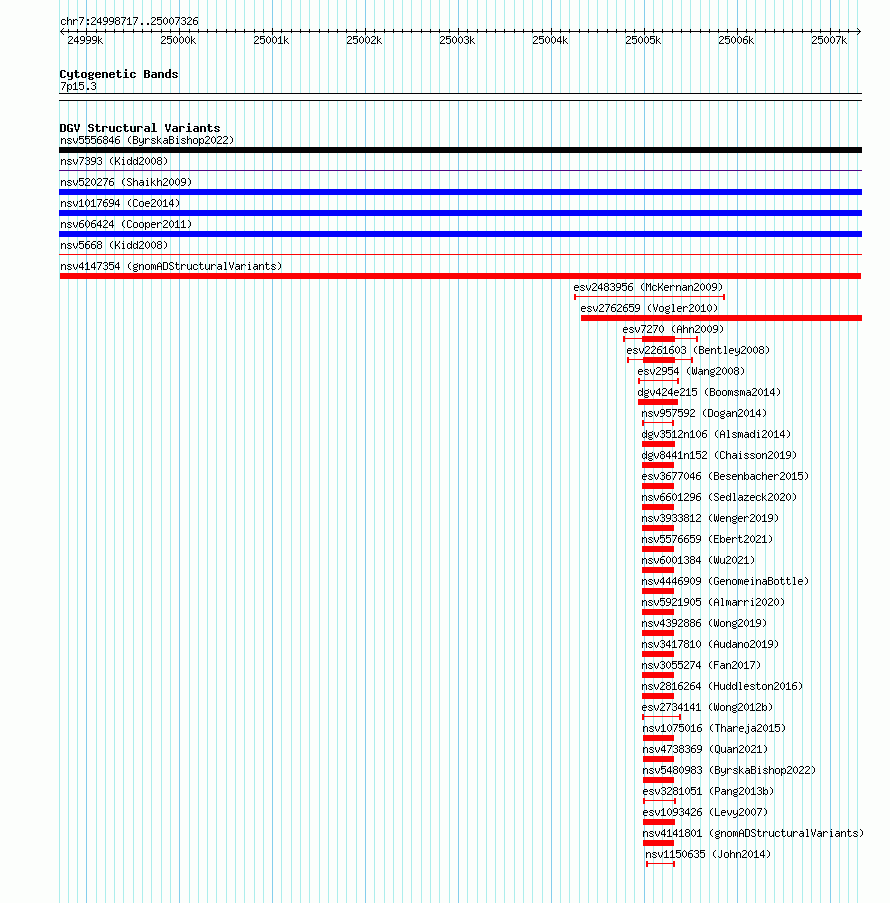The image size is (890, 903).
Task: Click the 25007k ruler tick label
Action: pyautogui.click(x=830, y=40)
